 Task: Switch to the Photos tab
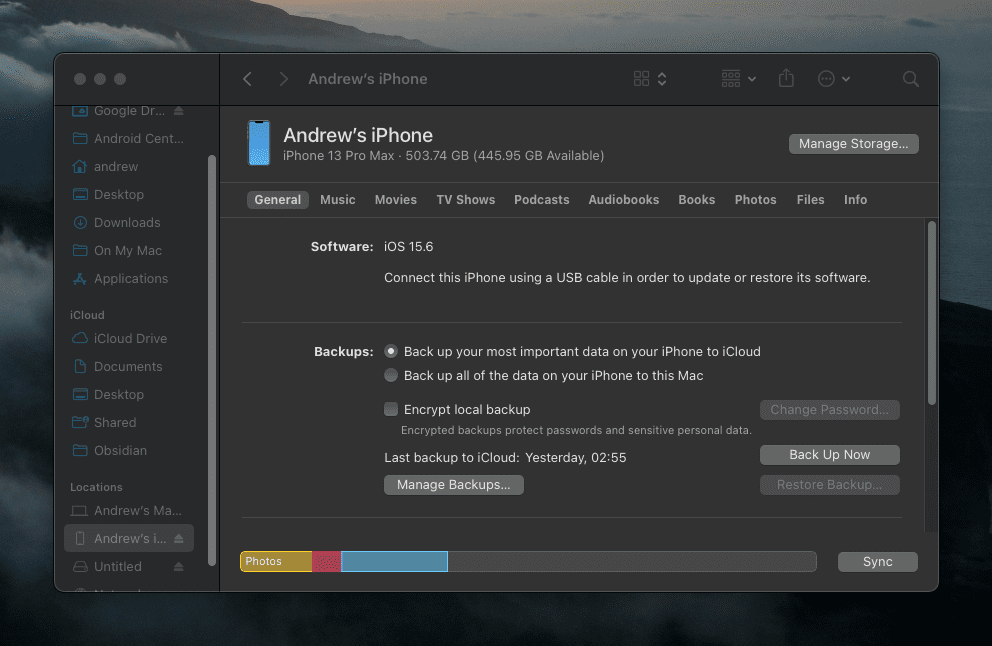(x=755, y=200)
